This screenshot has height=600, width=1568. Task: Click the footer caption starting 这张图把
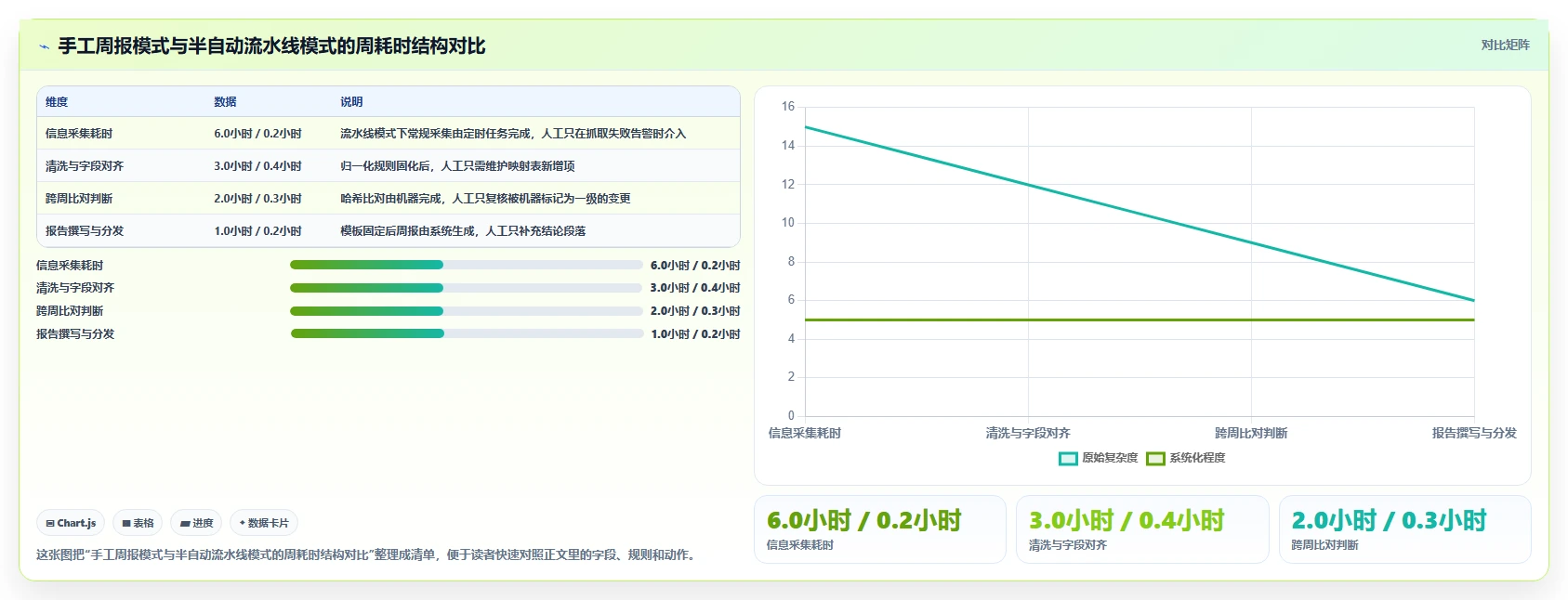pos(368,554)
